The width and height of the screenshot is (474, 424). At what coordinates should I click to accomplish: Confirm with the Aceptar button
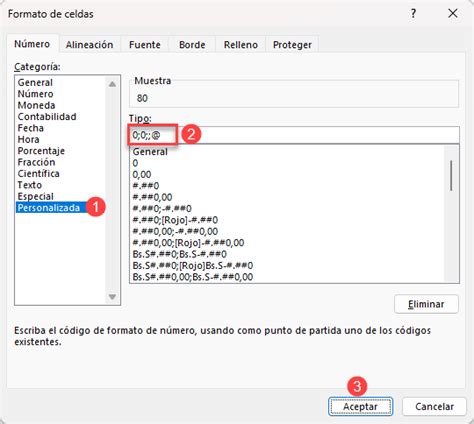point(360,406)
